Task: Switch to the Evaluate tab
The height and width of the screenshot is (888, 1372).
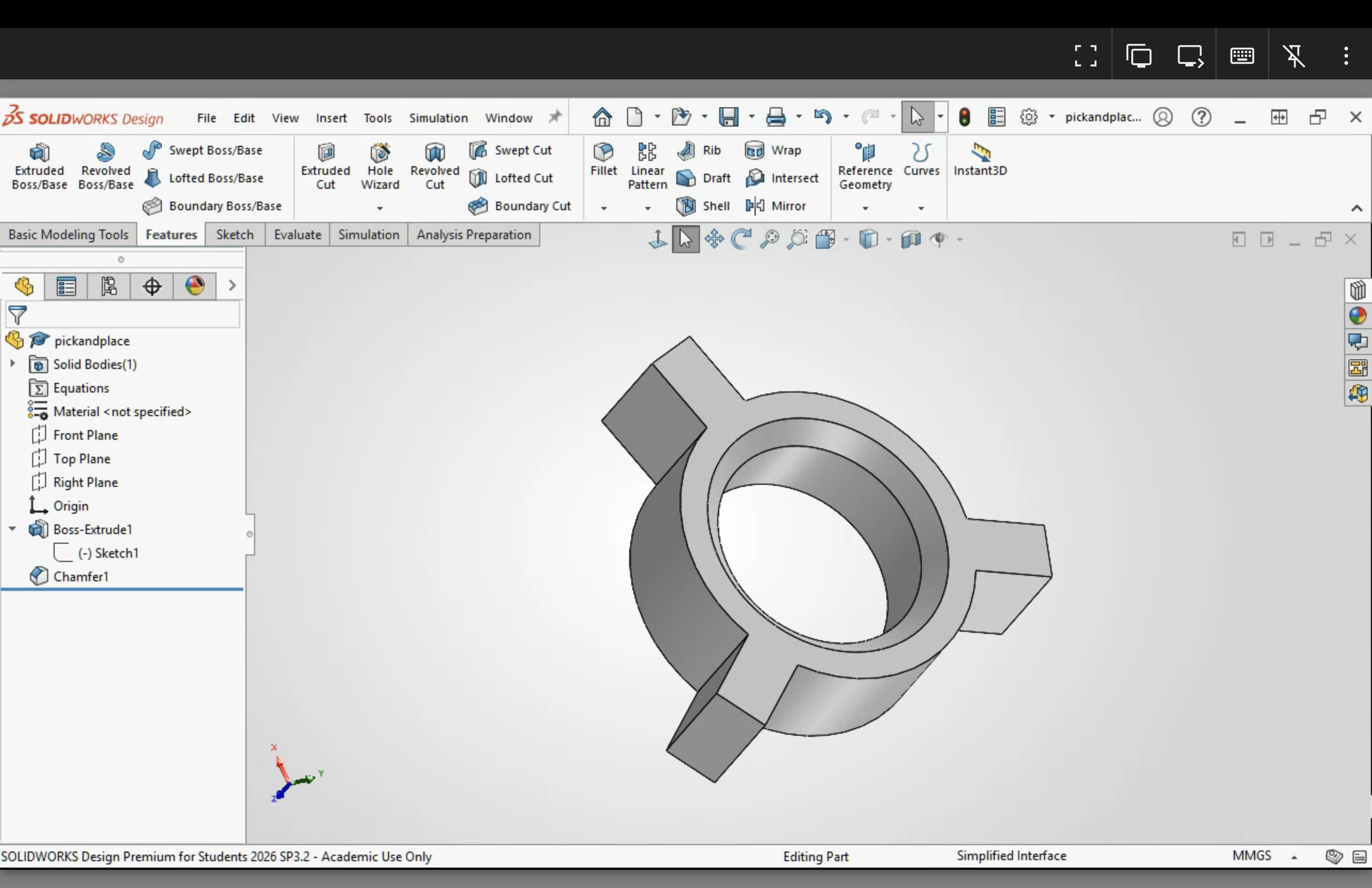Action: click(x=297, y=235)
